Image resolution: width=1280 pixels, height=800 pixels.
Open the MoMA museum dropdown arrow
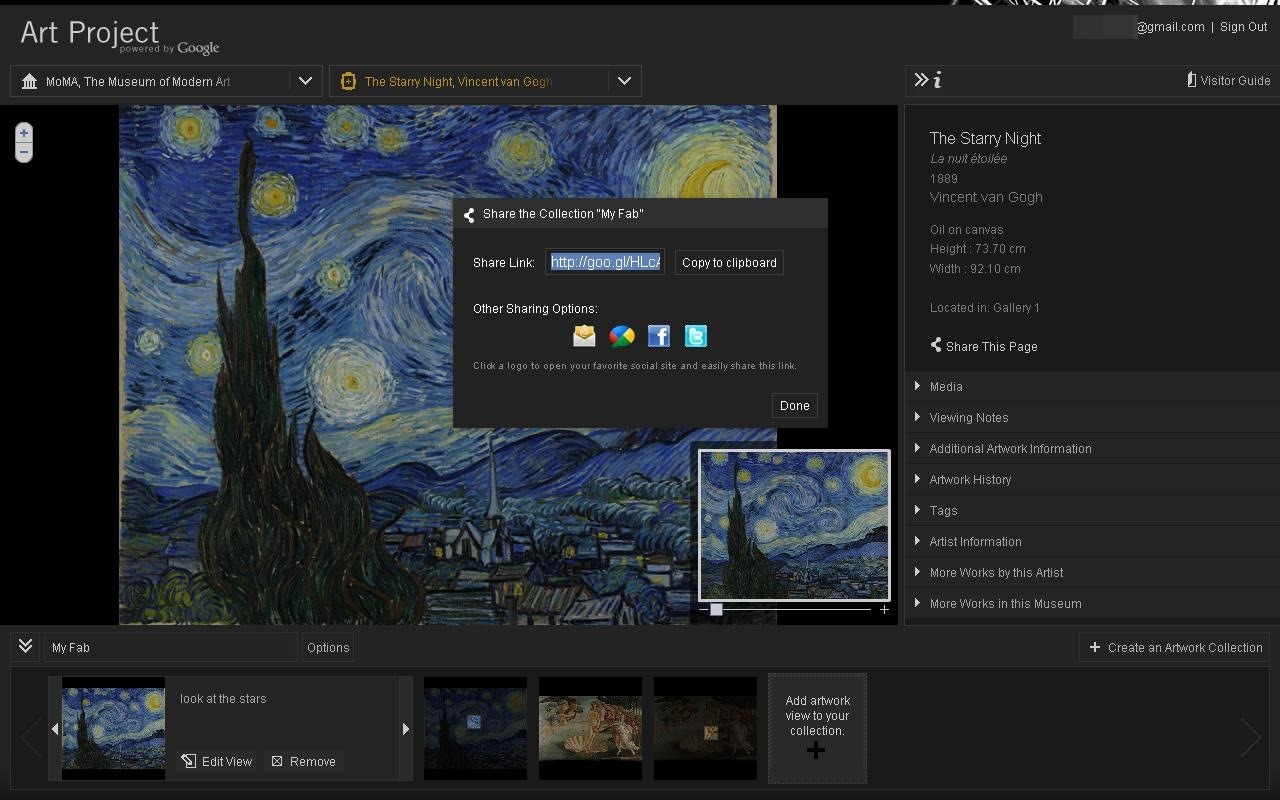(x=306, y=81)
